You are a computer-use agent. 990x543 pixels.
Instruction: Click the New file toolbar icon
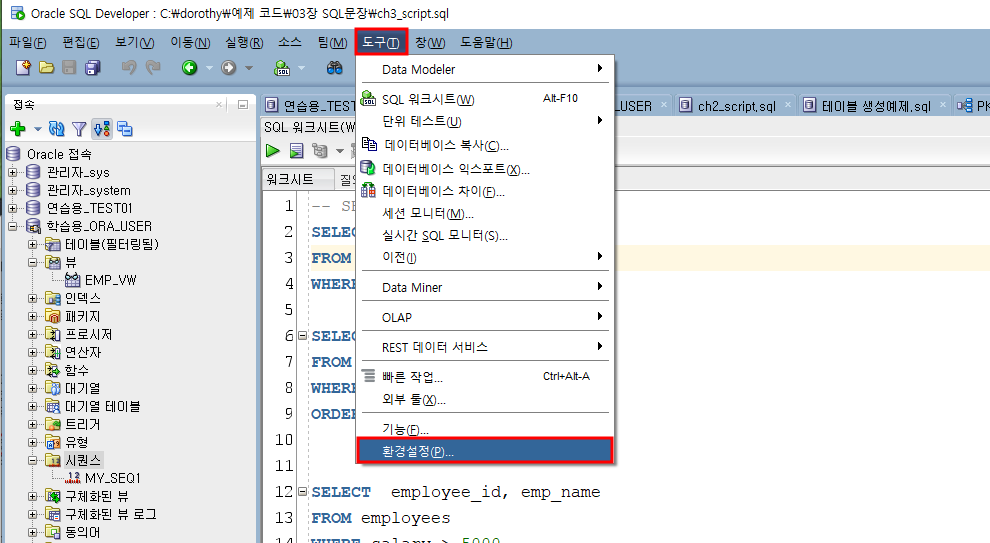(x=23, y=68)
